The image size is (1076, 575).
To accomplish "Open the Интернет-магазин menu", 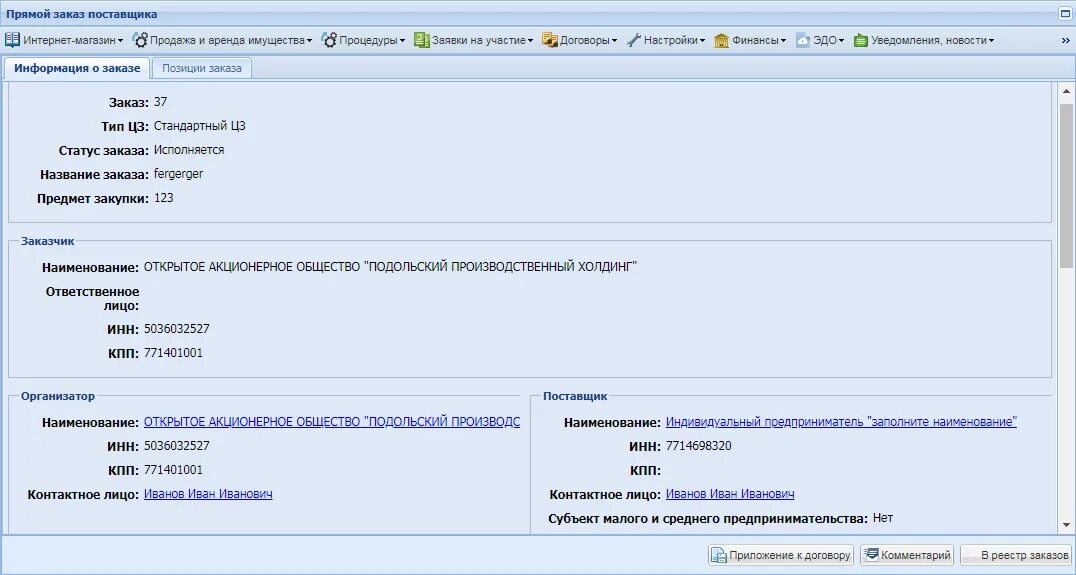I will [65, 40].
